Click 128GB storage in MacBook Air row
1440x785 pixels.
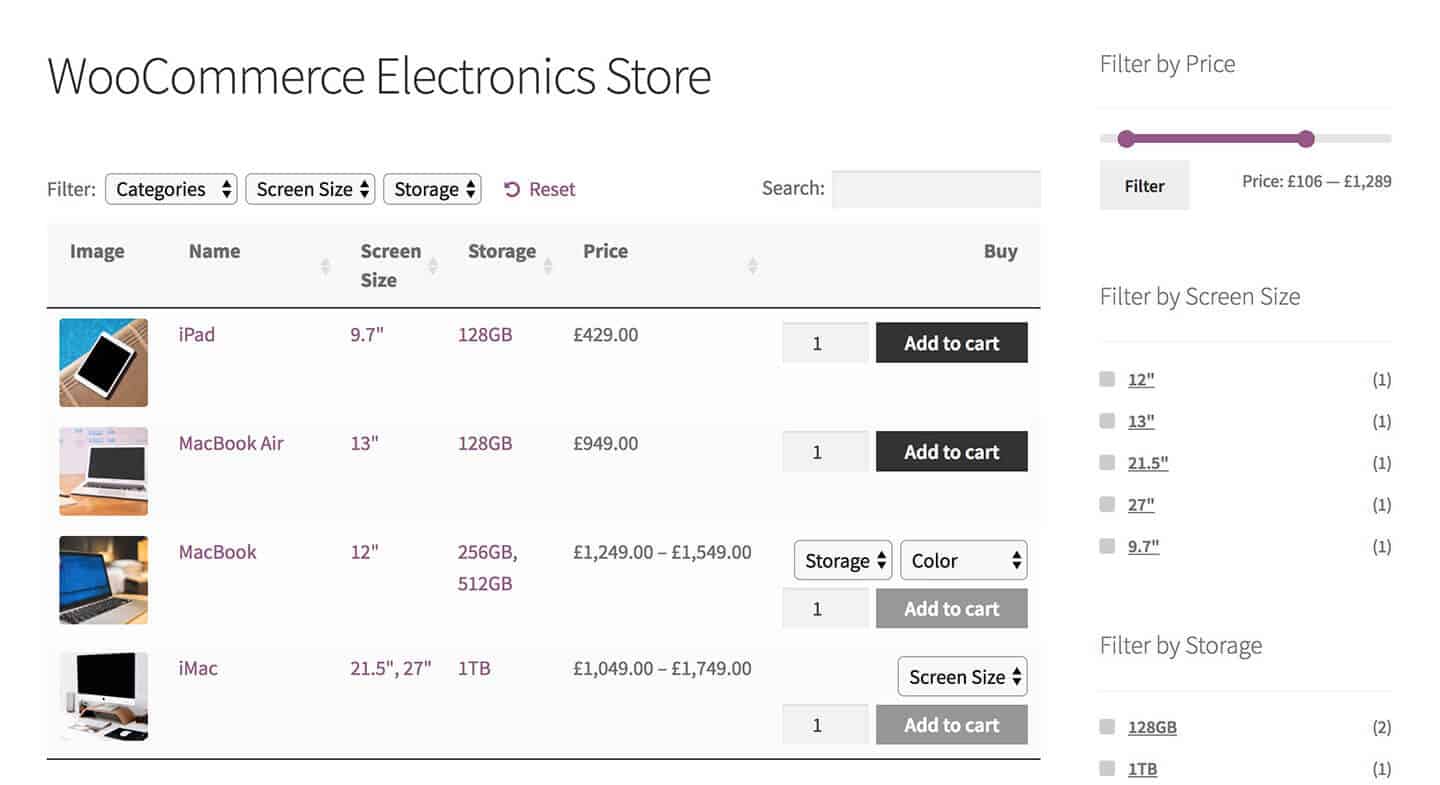(485, 443)
